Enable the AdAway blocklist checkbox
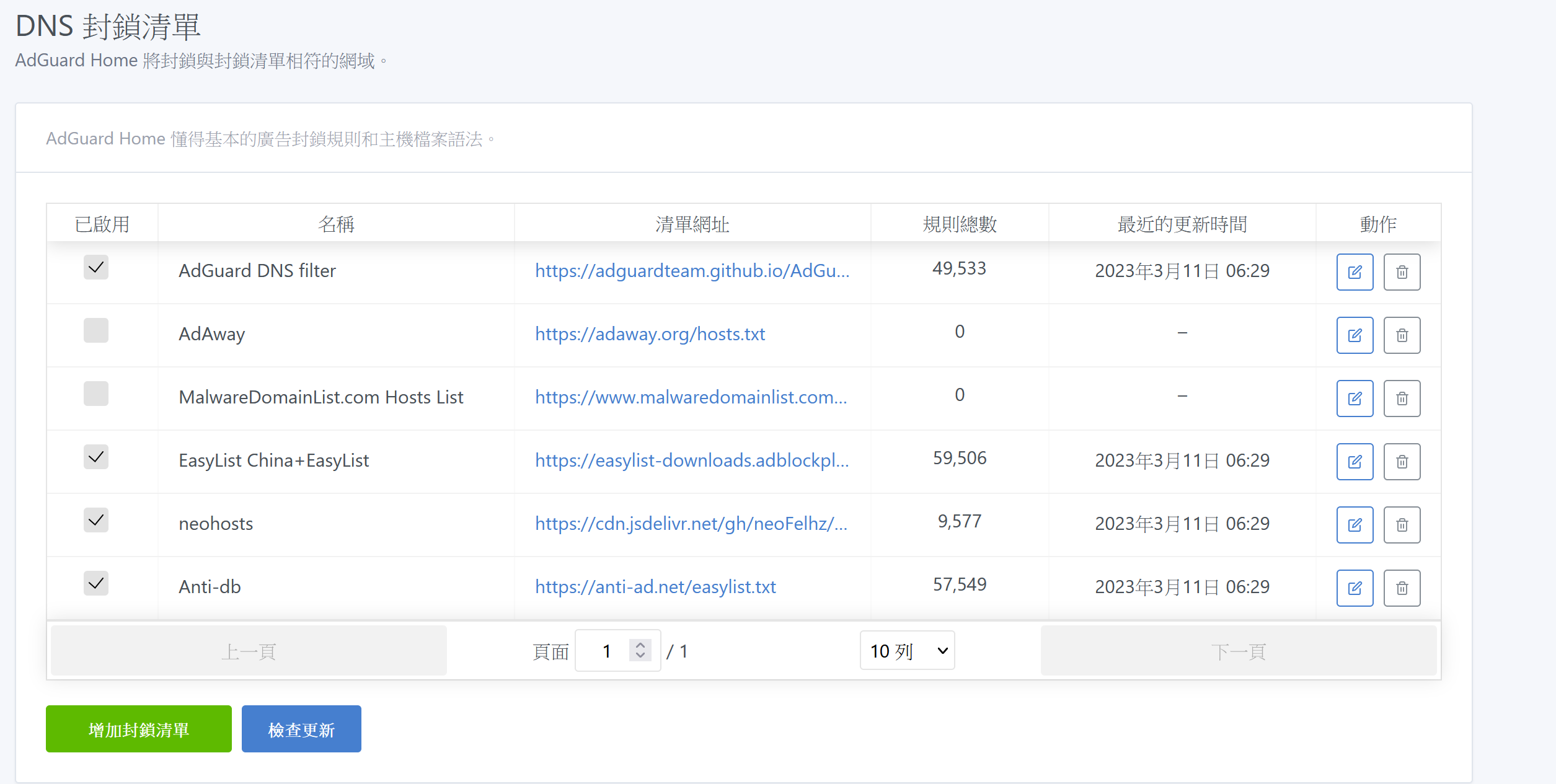 (96, 331)
